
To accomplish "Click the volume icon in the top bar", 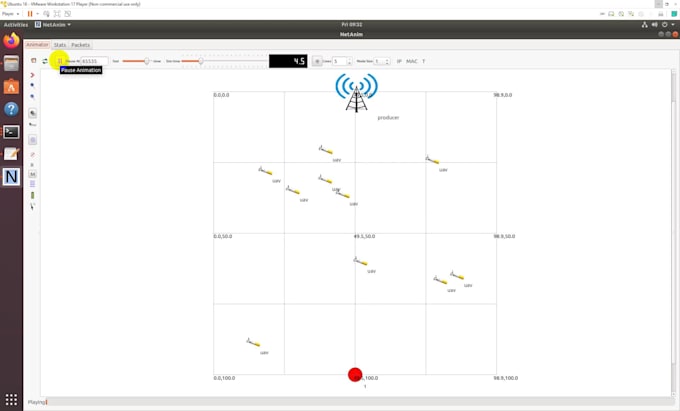I will tap(654, 25).
